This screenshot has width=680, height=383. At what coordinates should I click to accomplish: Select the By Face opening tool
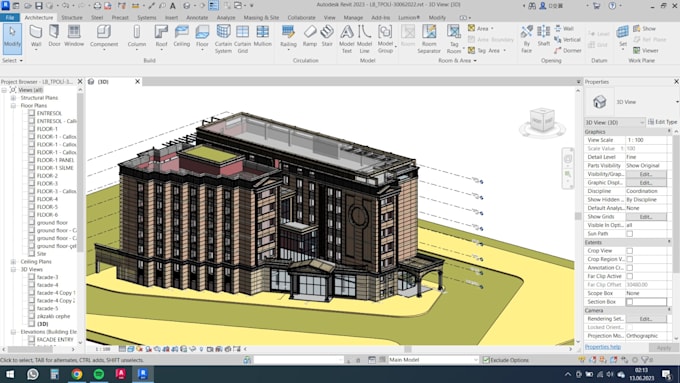click(x=526, y=38)
